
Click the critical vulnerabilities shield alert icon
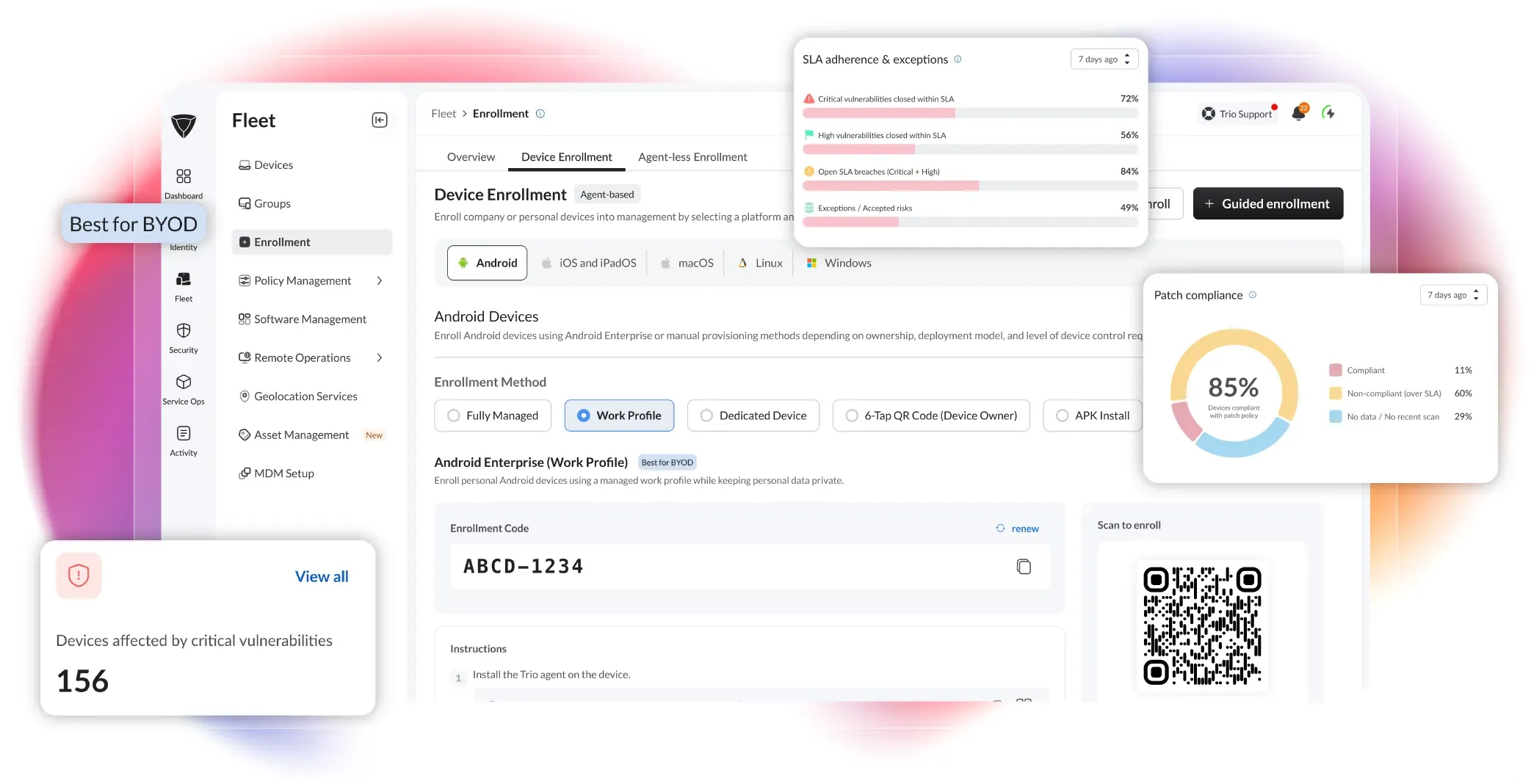tap(79, 575)
